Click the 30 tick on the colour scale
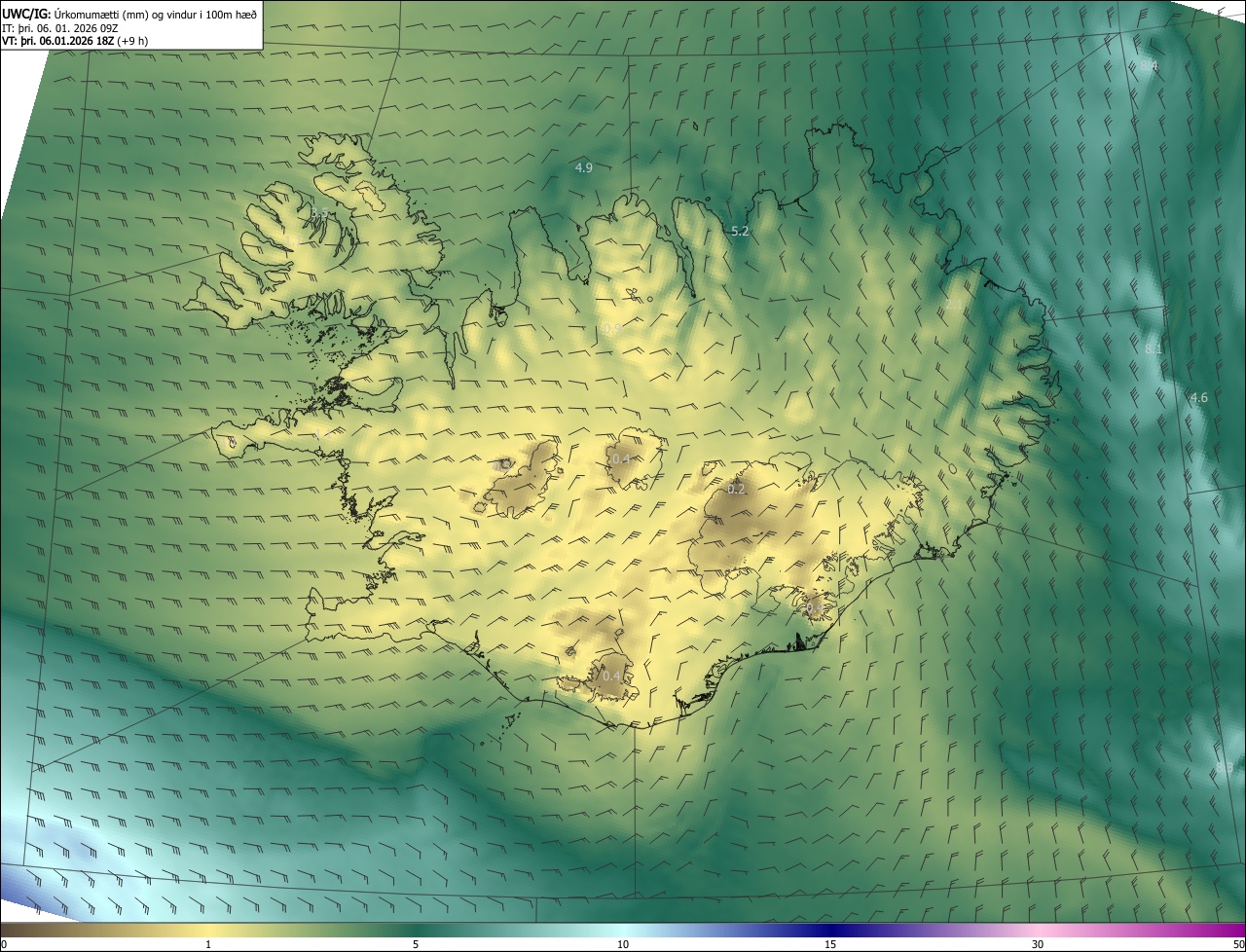This screenshot has height=952, width=1246. [x=1038, y=944]
